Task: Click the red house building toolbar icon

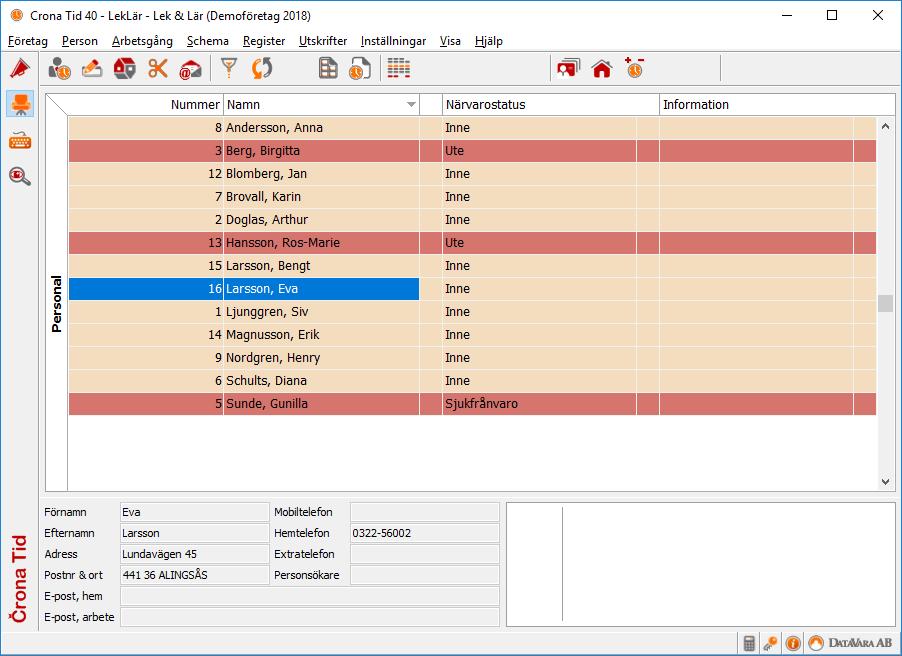Action: [x=125, y=68]
